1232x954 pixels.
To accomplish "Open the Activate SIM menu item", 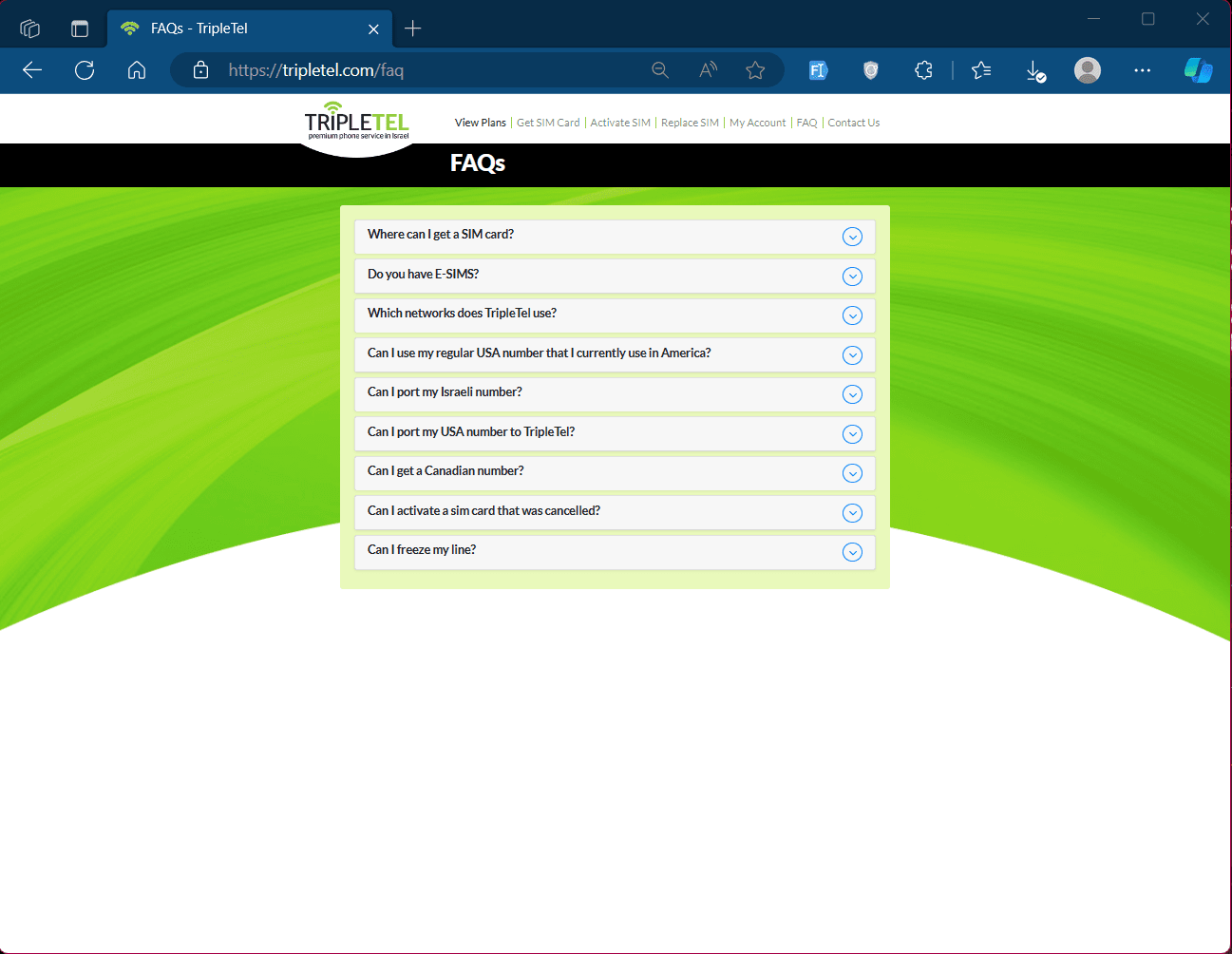I will click(x=620, y=123).
